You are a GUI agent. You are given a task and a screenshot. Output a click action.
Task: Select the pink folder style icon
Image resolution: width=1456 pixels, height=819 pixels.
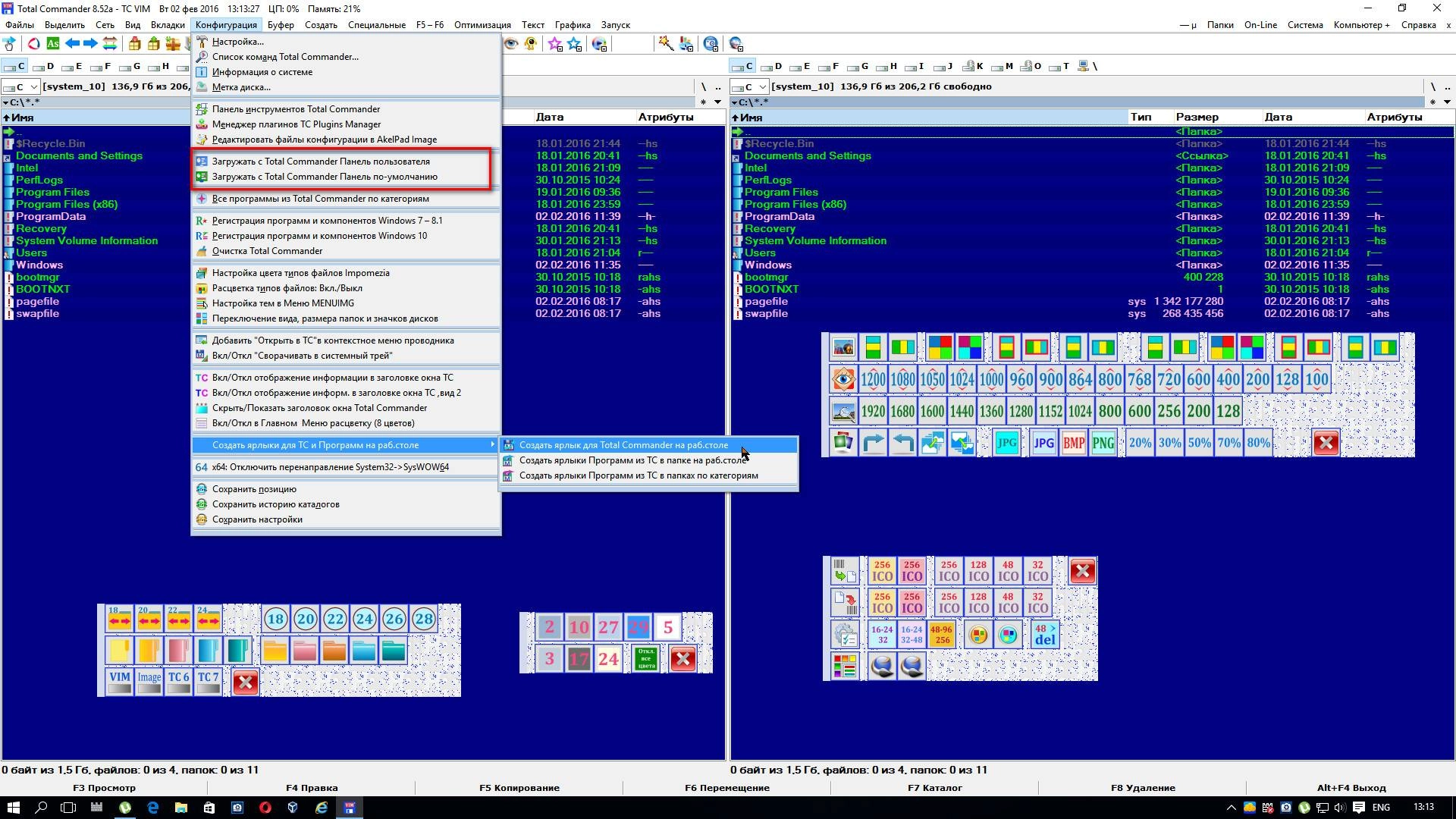(305, 651)
